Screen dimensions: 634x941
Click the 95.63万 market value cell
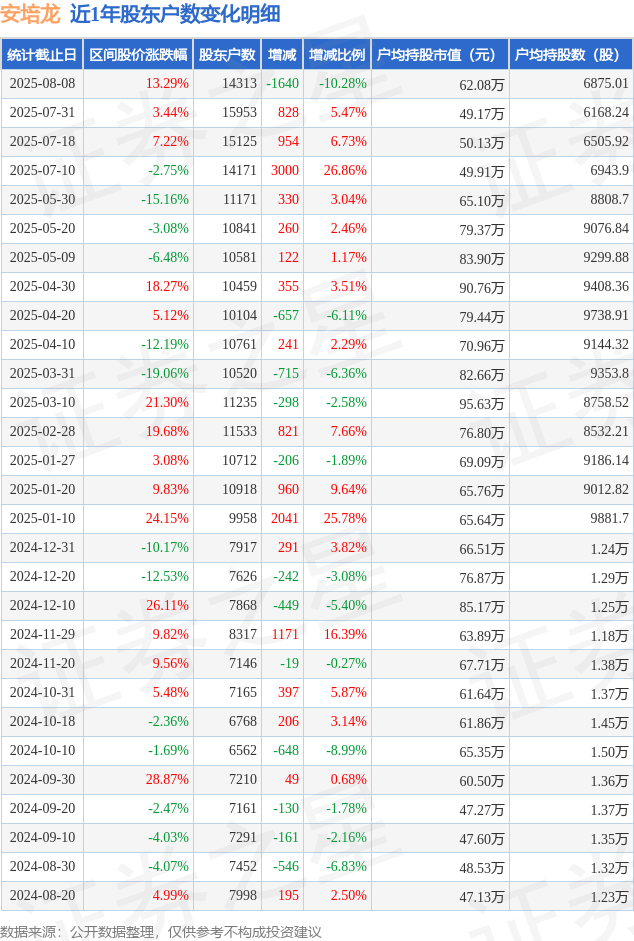pyautogui.click(x=482, y=404)
